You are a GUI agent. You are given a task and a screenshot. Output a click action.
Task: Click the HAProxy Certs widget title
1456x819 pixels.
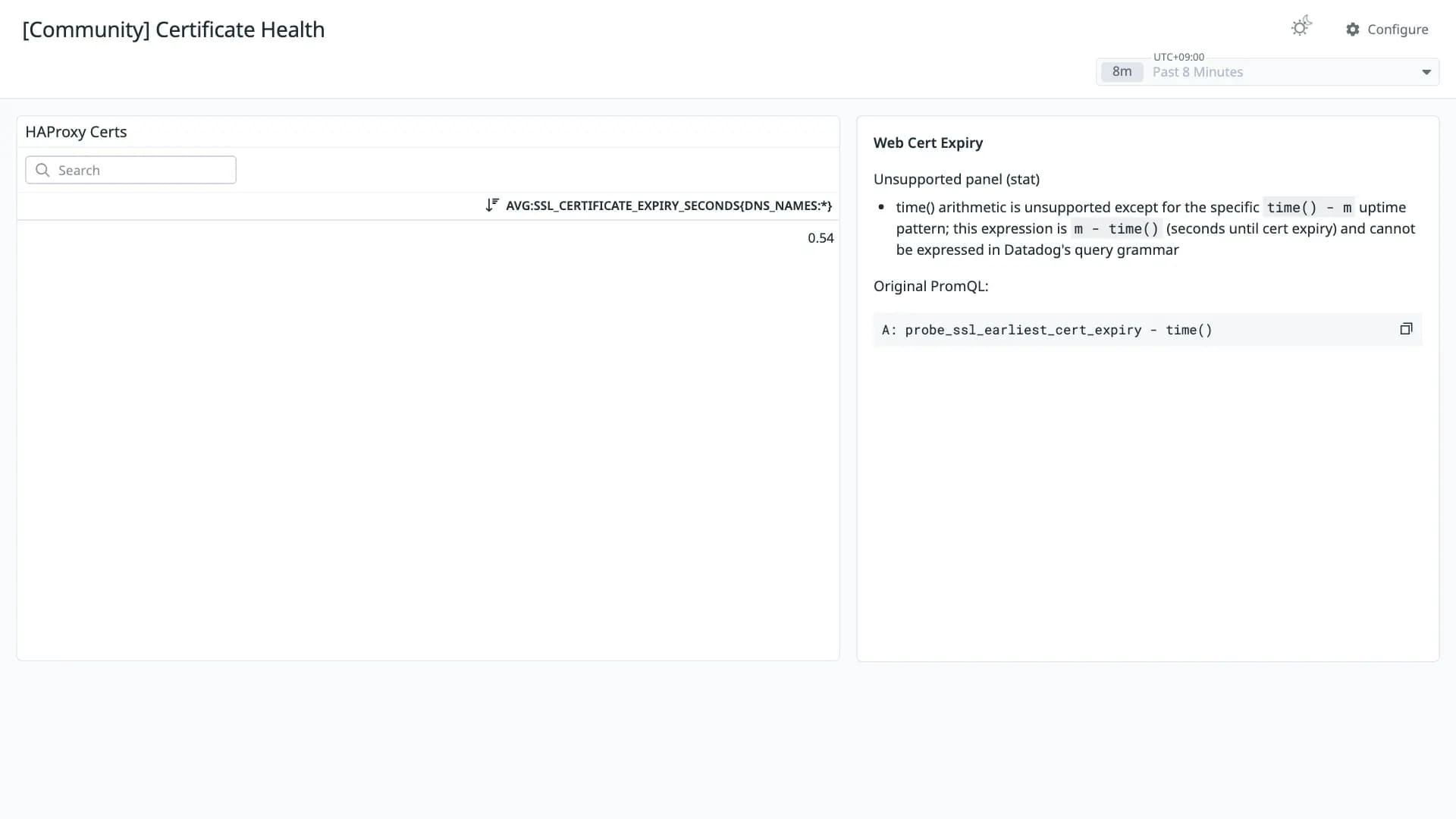[x=76, y=132]
